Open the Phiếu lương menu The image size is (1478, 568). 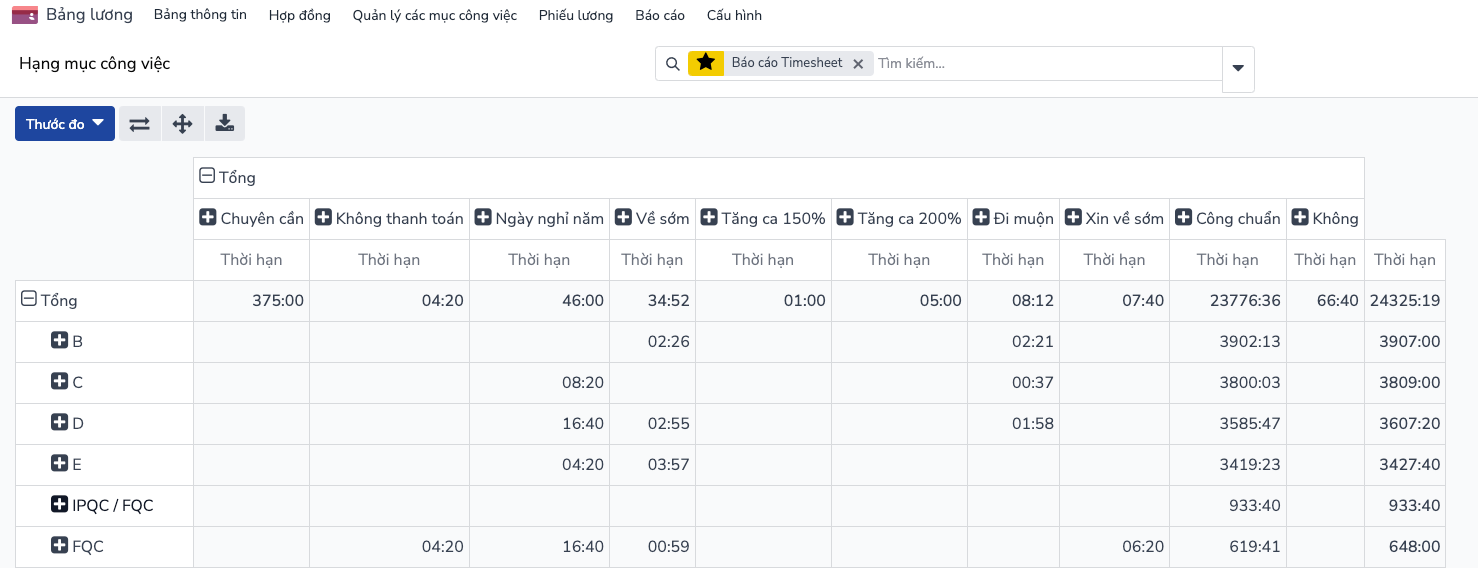coord(575,15)
